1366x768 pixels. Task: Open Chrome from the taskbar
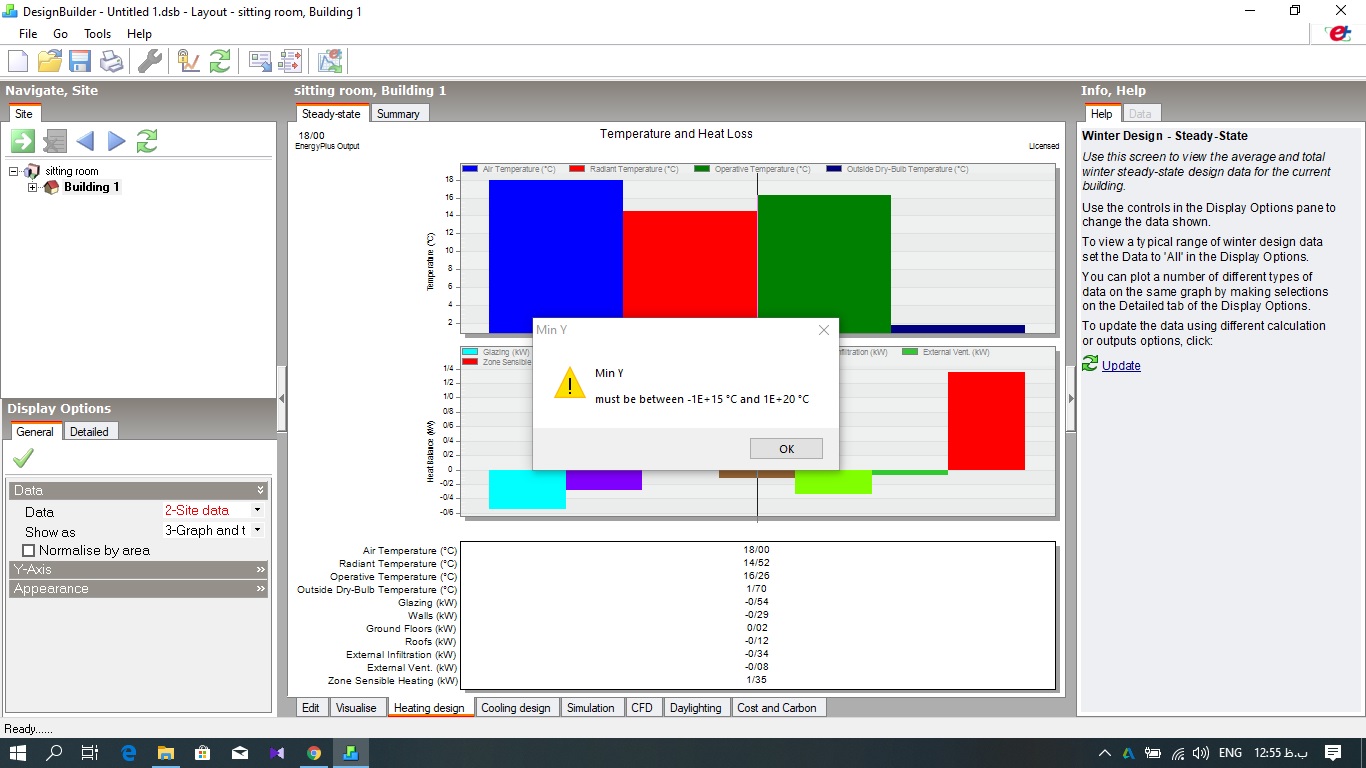314,753
